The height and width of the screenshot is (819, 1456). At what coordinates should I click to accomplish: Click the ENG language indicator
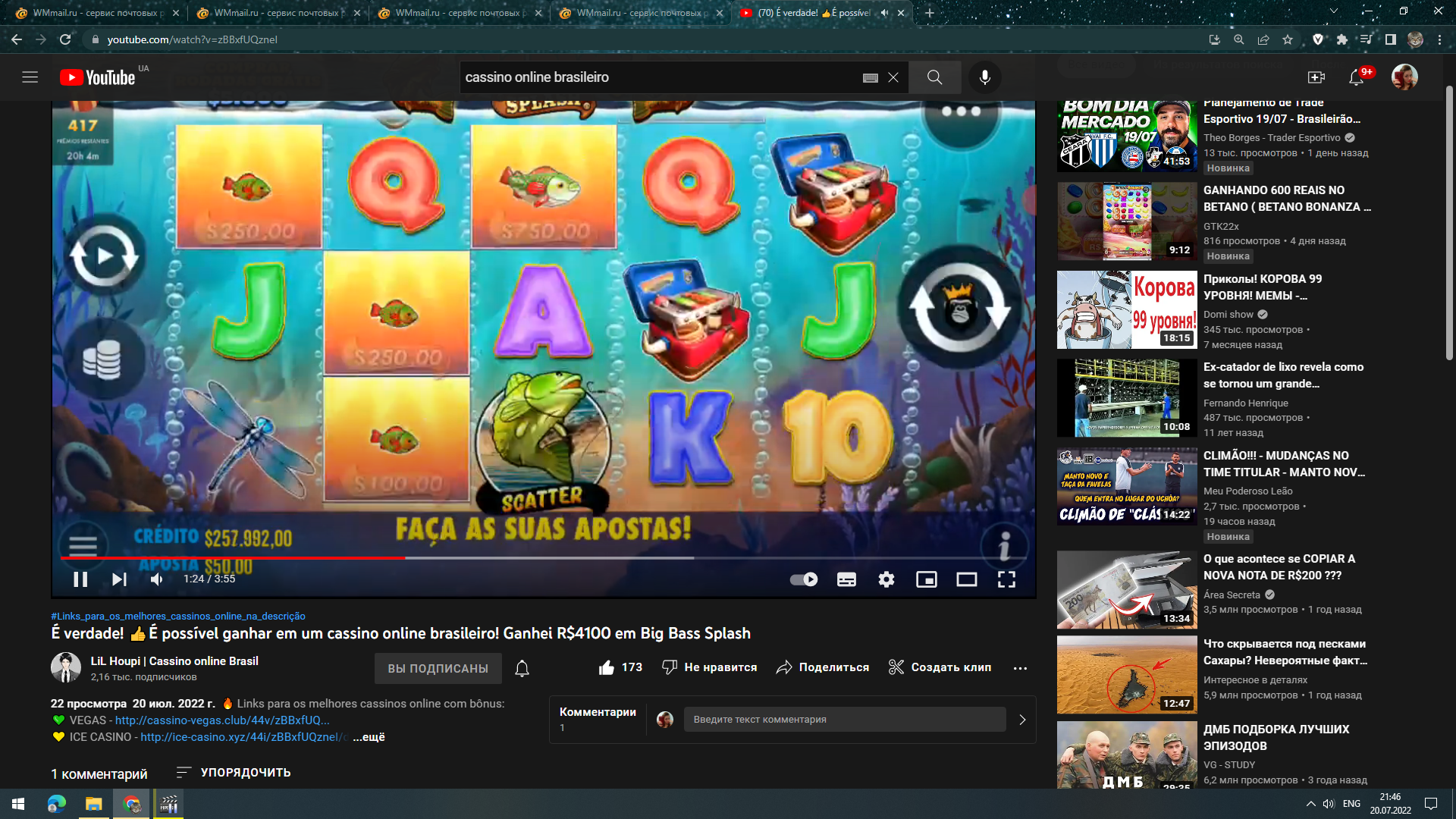click(1351, 804)
